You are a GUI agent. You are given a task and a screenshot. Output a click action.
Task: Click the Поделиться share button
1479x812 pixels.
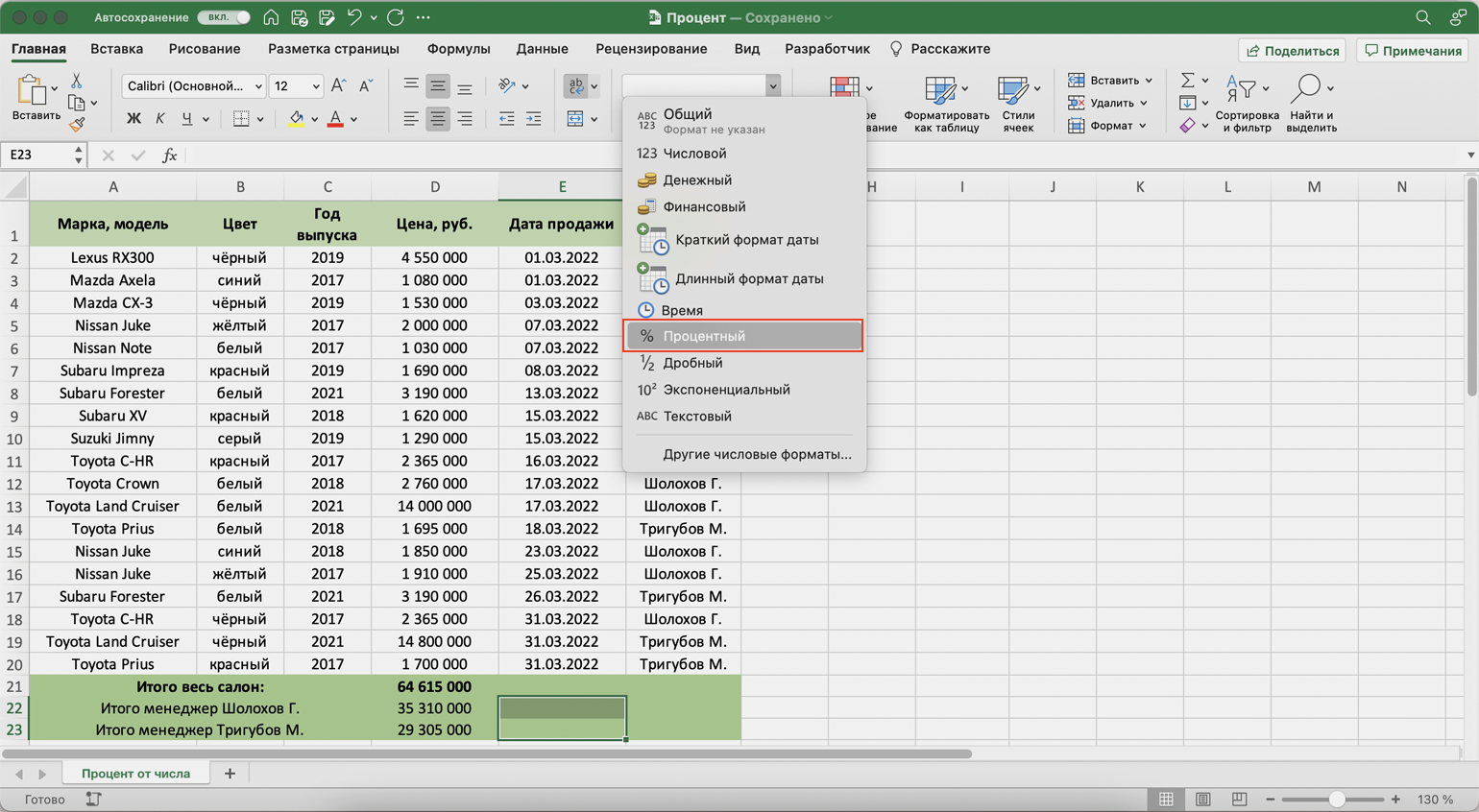coord(1293,51)
